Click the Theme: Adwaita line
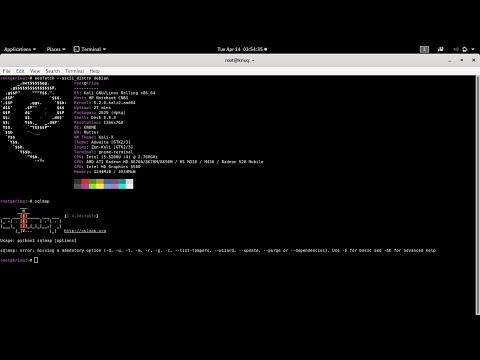The image size is (480, 360). click(102, 142)
